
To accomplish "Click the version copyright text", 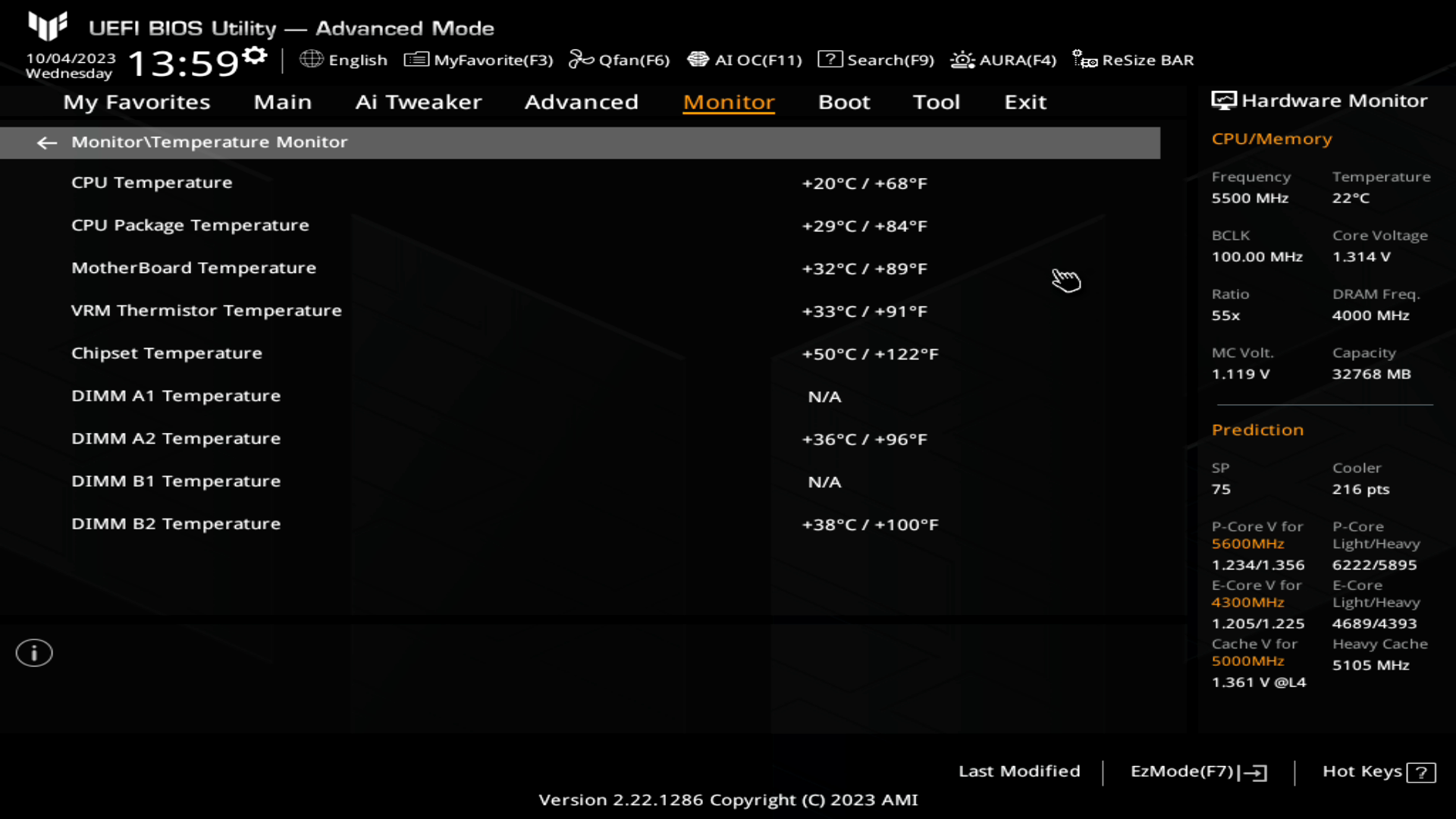I will coord(728,800).
